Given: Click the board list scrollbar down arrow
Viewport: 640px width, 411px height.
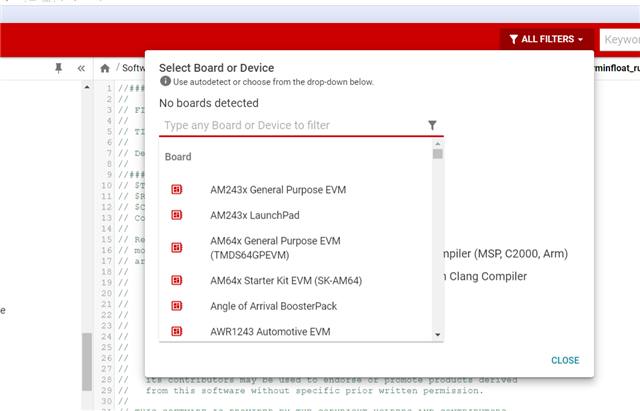Looking at the screenshot, I should pos(438,335).
